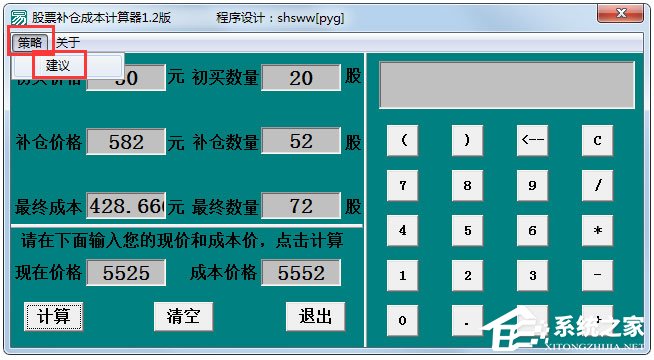Click calculator right parenthesis key
The height and width of the screenshot is (360, 654).
tap(467, 140)
